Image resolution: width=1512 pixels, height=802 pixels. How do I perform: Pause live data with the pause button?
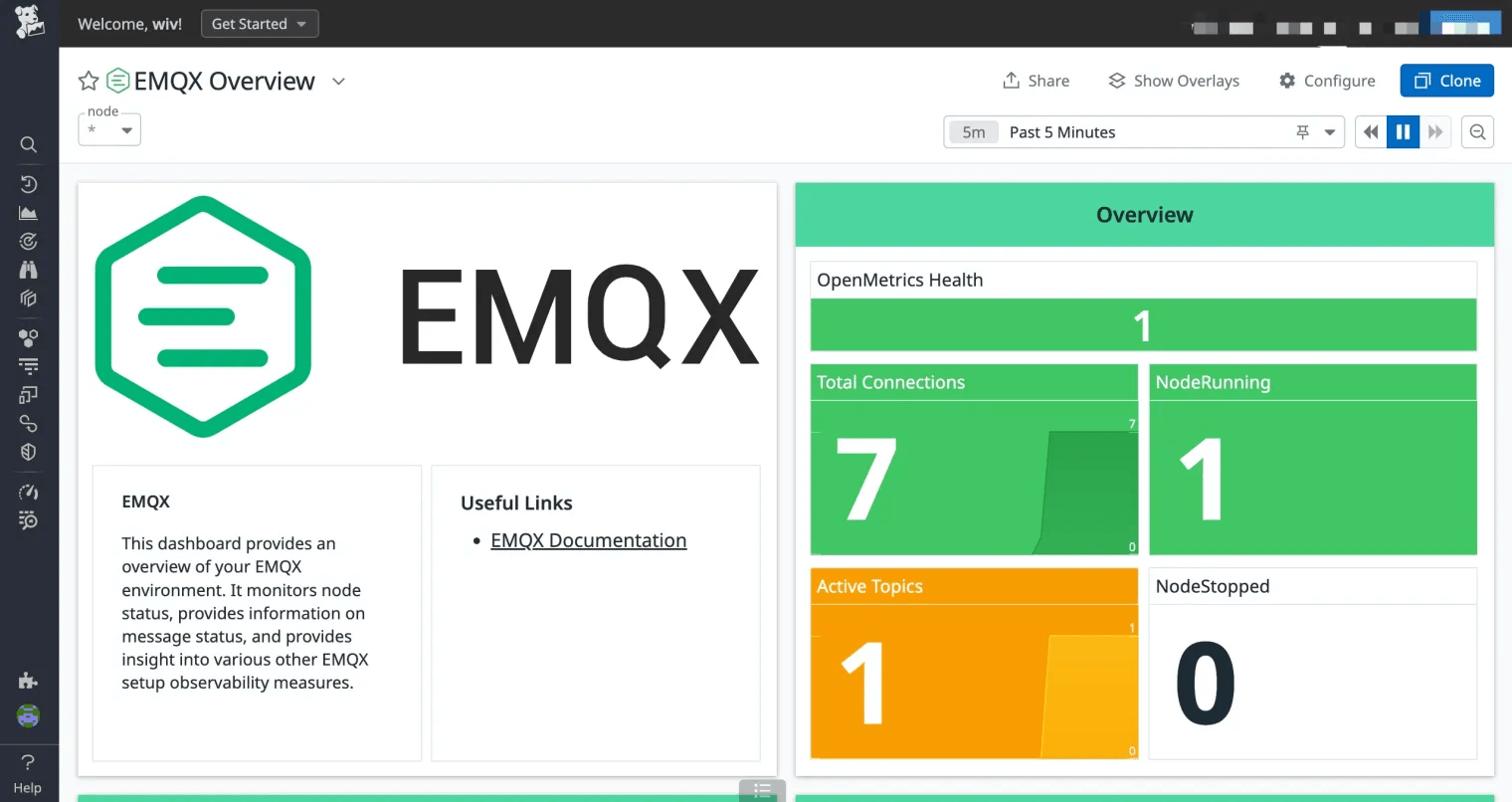[x=1403, y=131]
